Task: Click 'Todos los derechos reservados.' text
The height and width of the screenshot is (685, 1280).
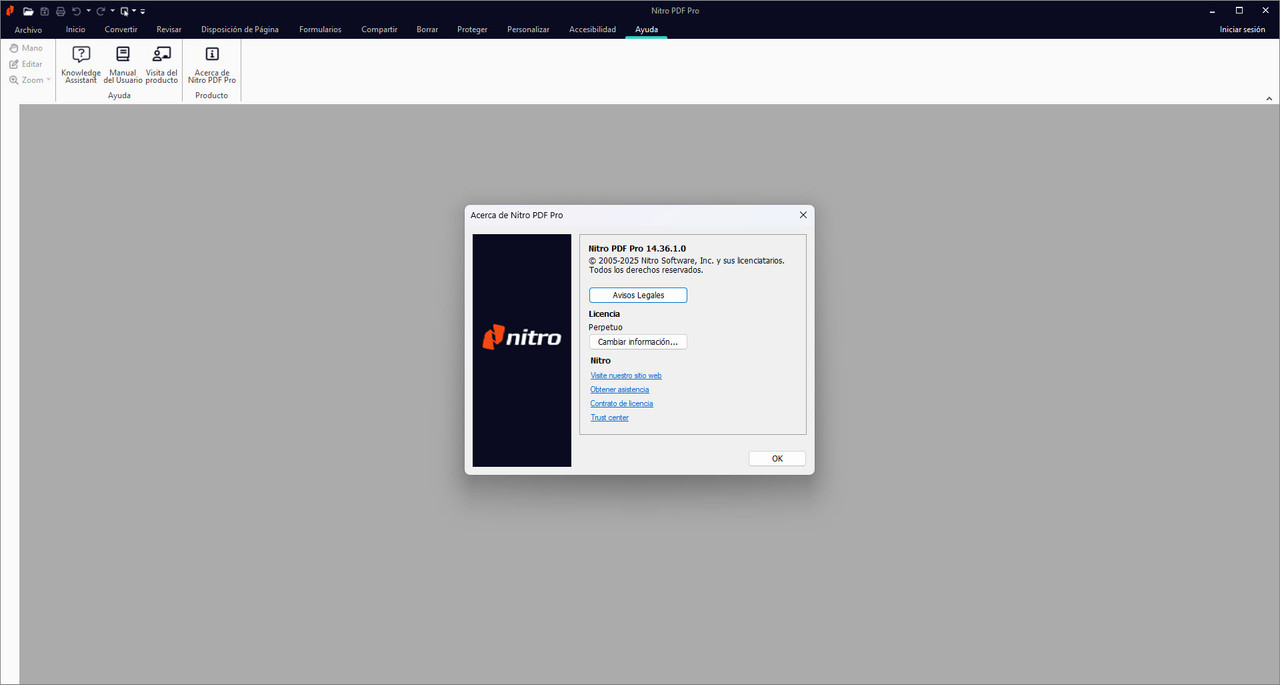Action: pyautogui.click(x=646, y=270)
